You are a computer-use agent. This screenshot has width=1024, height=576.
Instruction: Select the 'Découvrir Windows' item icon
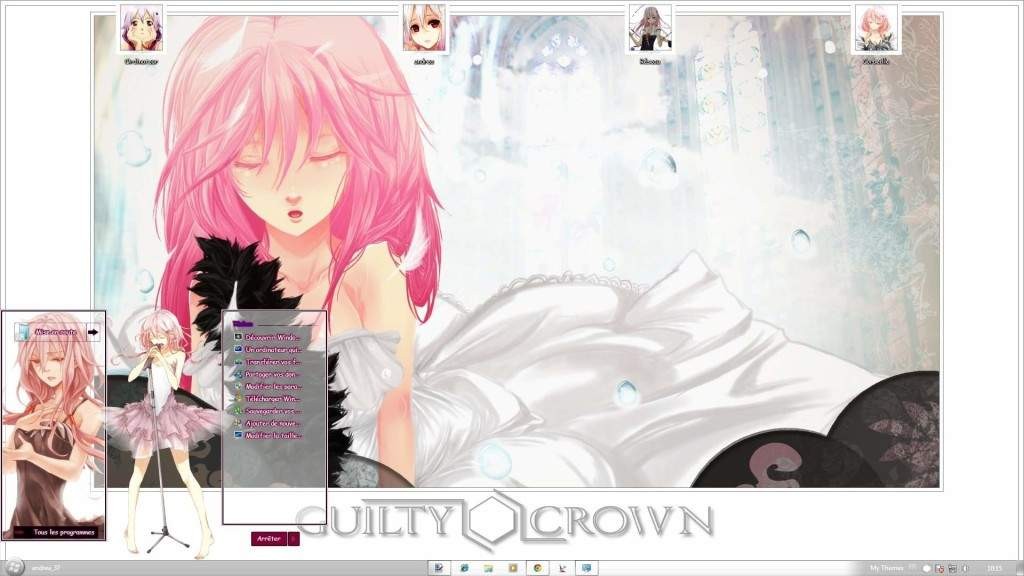click(237, 337)
